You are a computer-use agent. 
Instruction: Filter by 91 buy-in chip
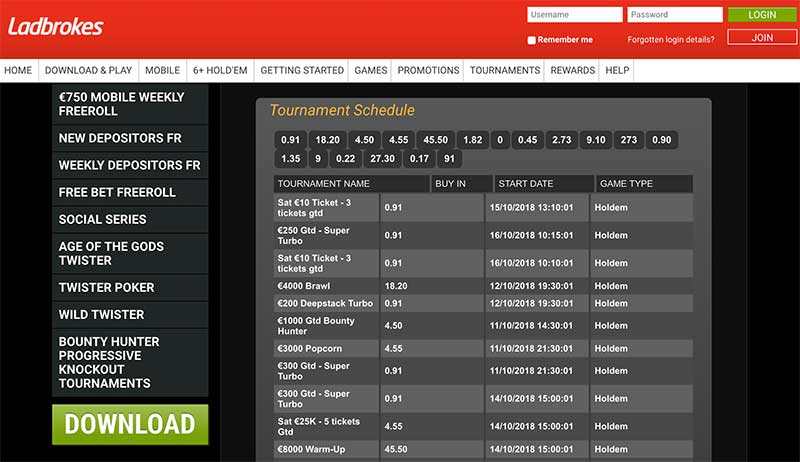[x=449, y=159]
